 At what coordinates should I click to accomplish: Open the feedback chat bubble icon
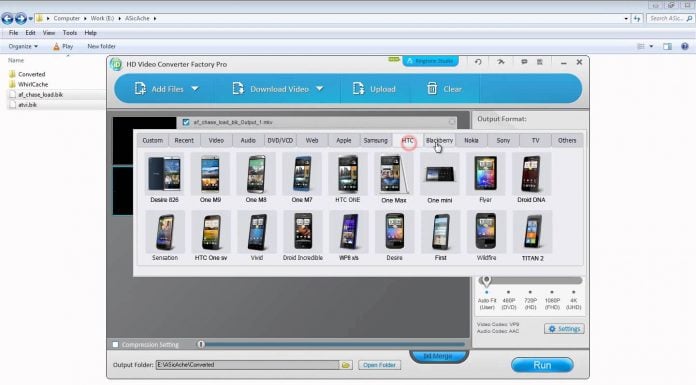coord(524,62)
